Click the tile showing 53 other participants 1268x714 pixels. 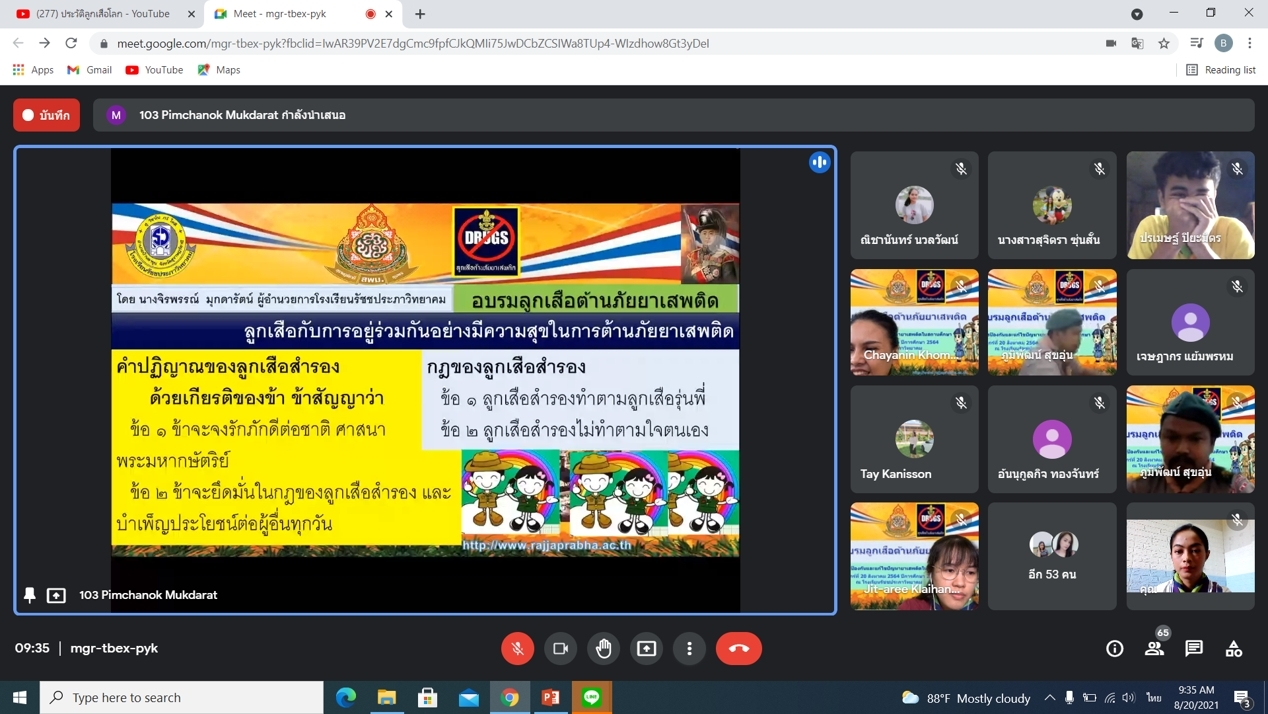(1052, 556)
